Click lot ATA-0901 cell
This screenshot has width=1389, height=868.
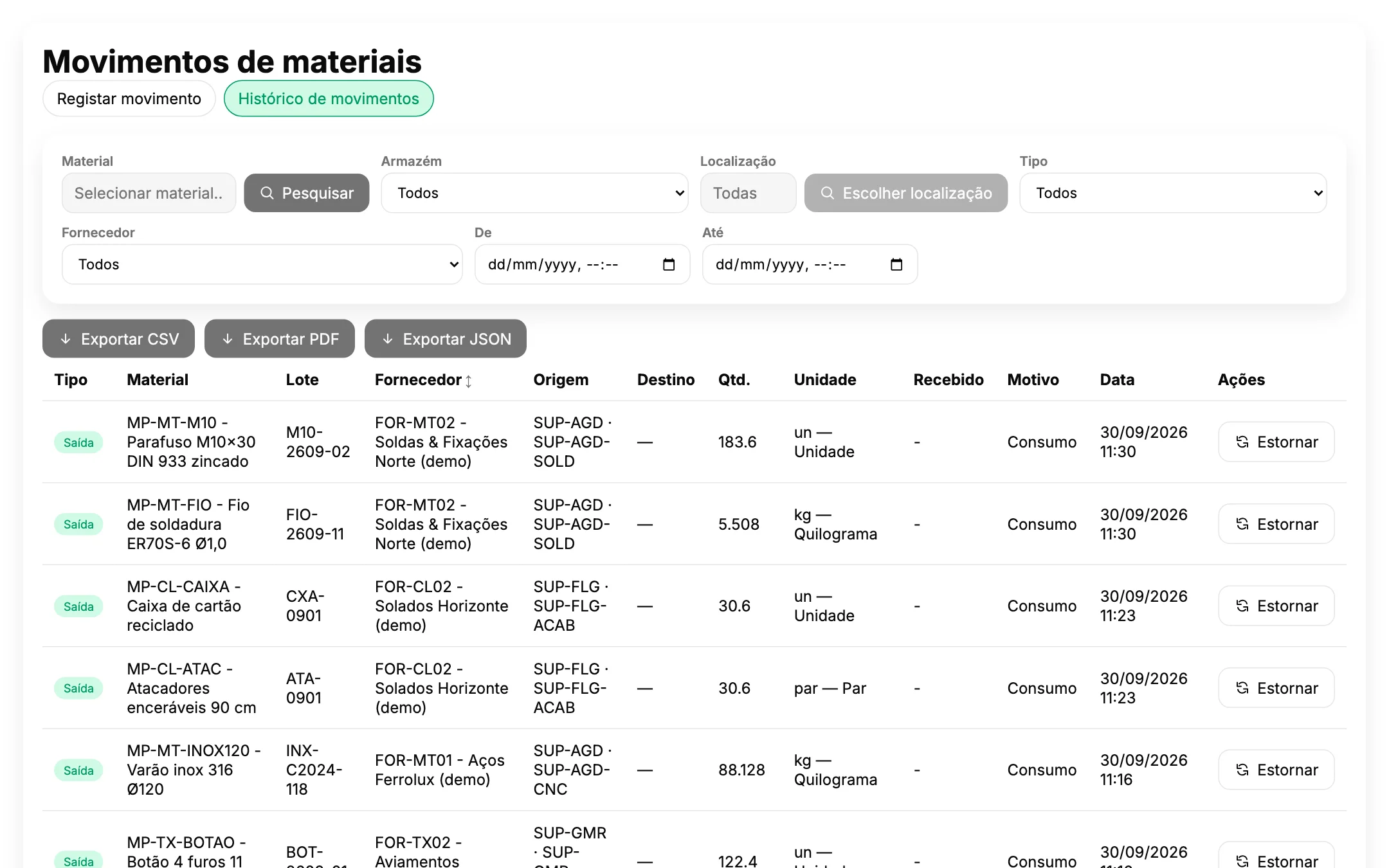coord(304,688)
